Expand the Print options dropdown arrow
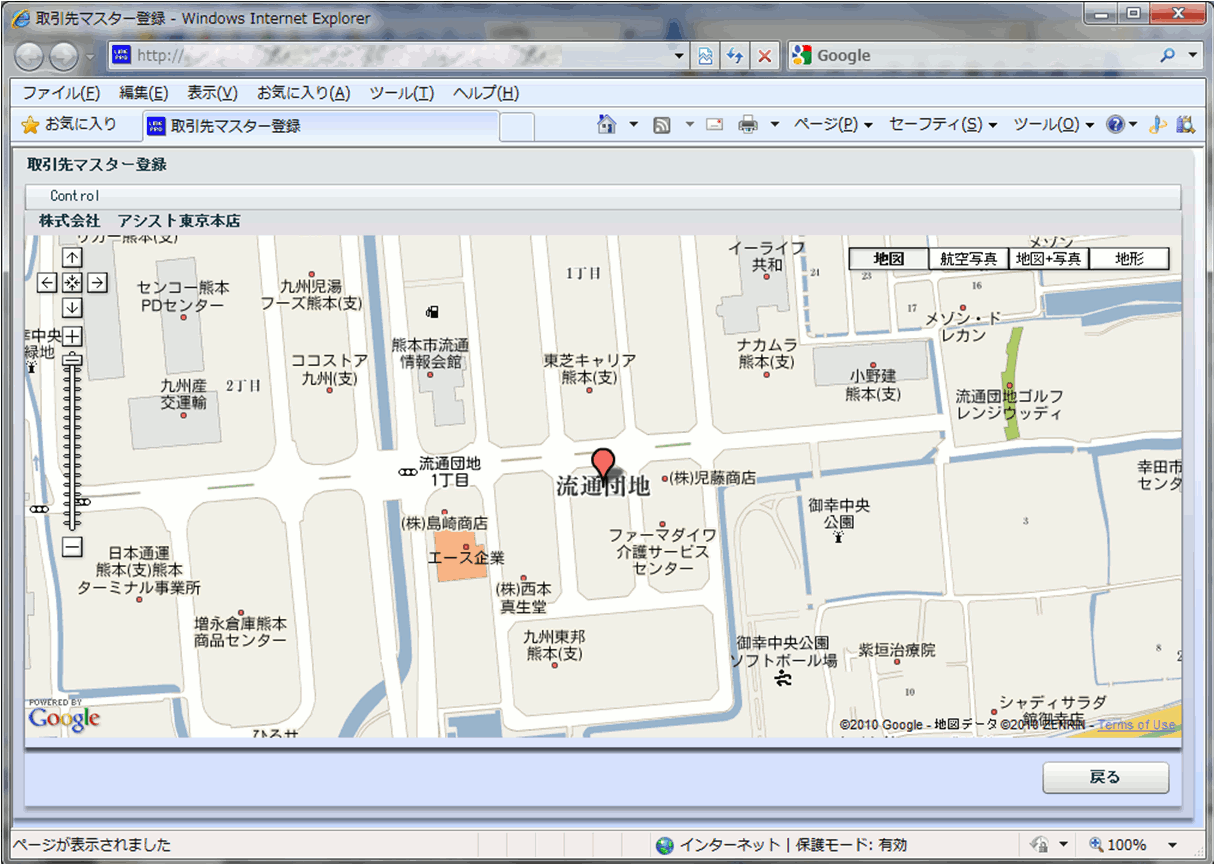 pyautogui.click(x=774, y=125)
